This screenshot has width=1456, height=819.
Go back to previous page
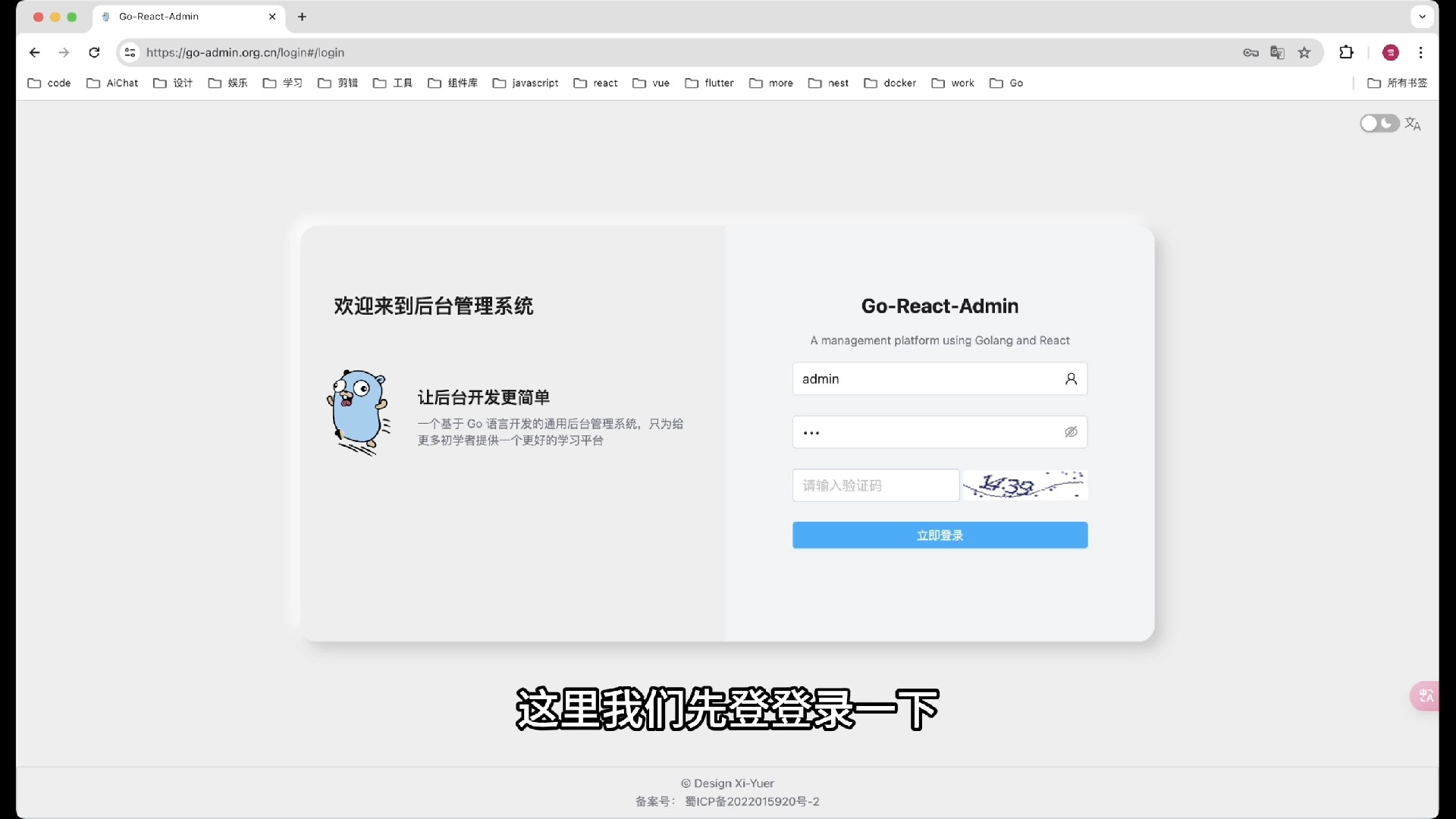pos(34,52)
